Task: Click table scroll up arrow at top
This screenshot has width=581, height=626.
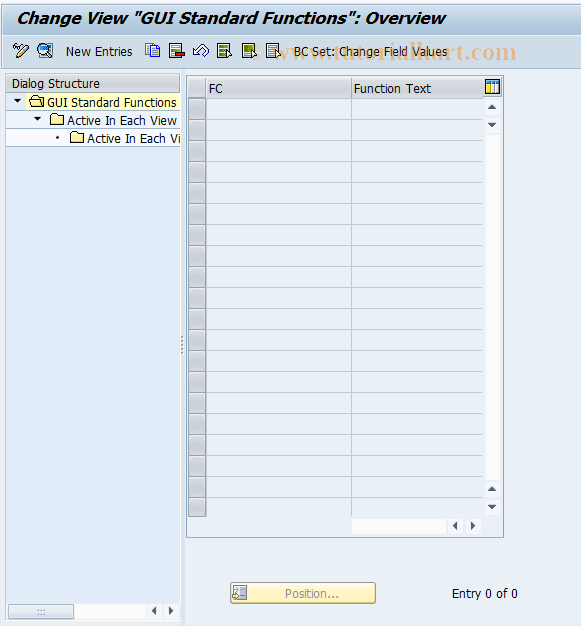Action: (x=492, y=107)
